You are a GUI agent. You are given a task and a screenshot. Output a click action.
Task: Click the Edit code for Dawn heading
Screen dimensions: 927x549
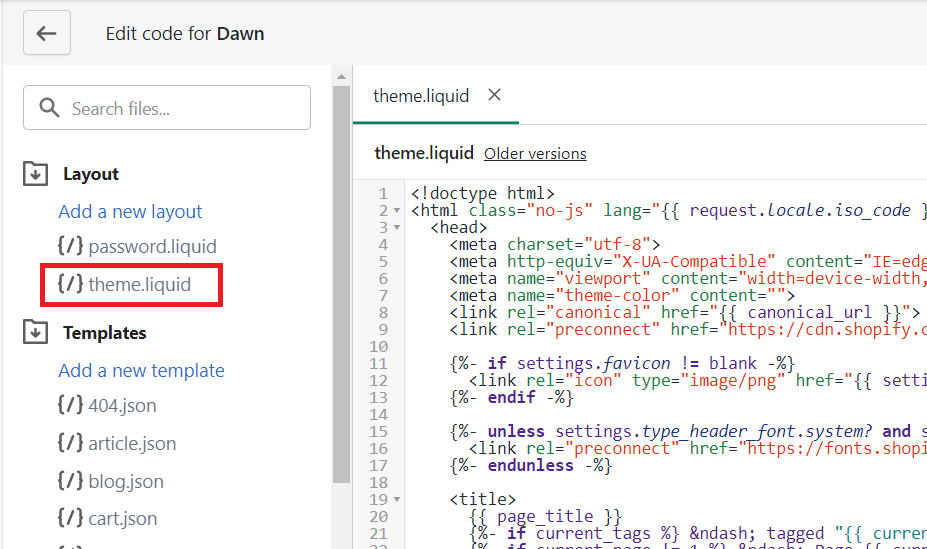[185, 34]
